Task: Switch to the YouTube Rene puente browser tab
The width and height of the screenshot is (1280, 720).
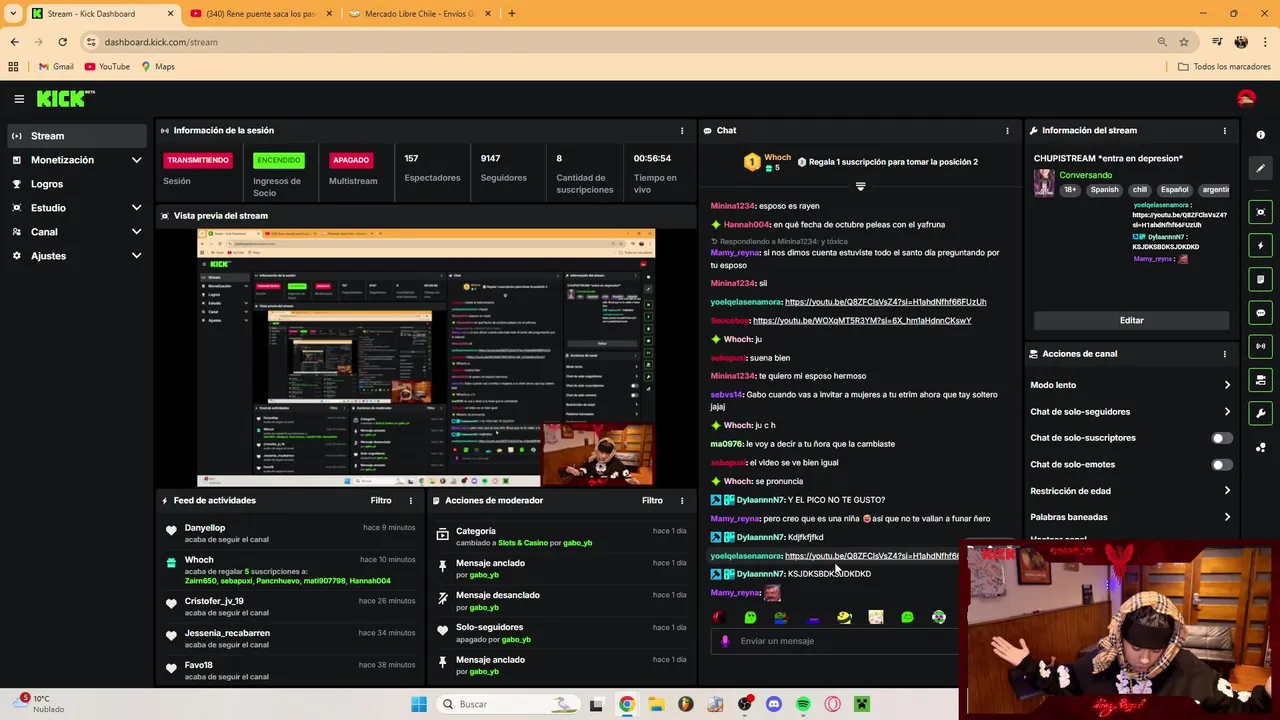Action: pos(259,14)
